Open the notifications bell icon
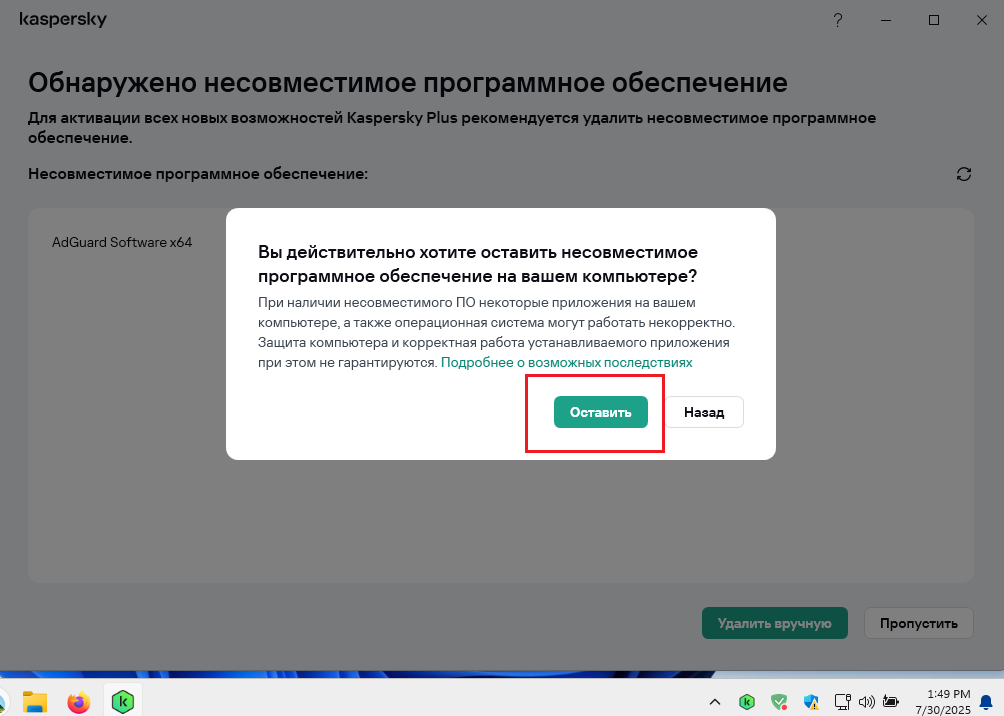This screenshot has height=716, width=1004. tap(987, 702)
